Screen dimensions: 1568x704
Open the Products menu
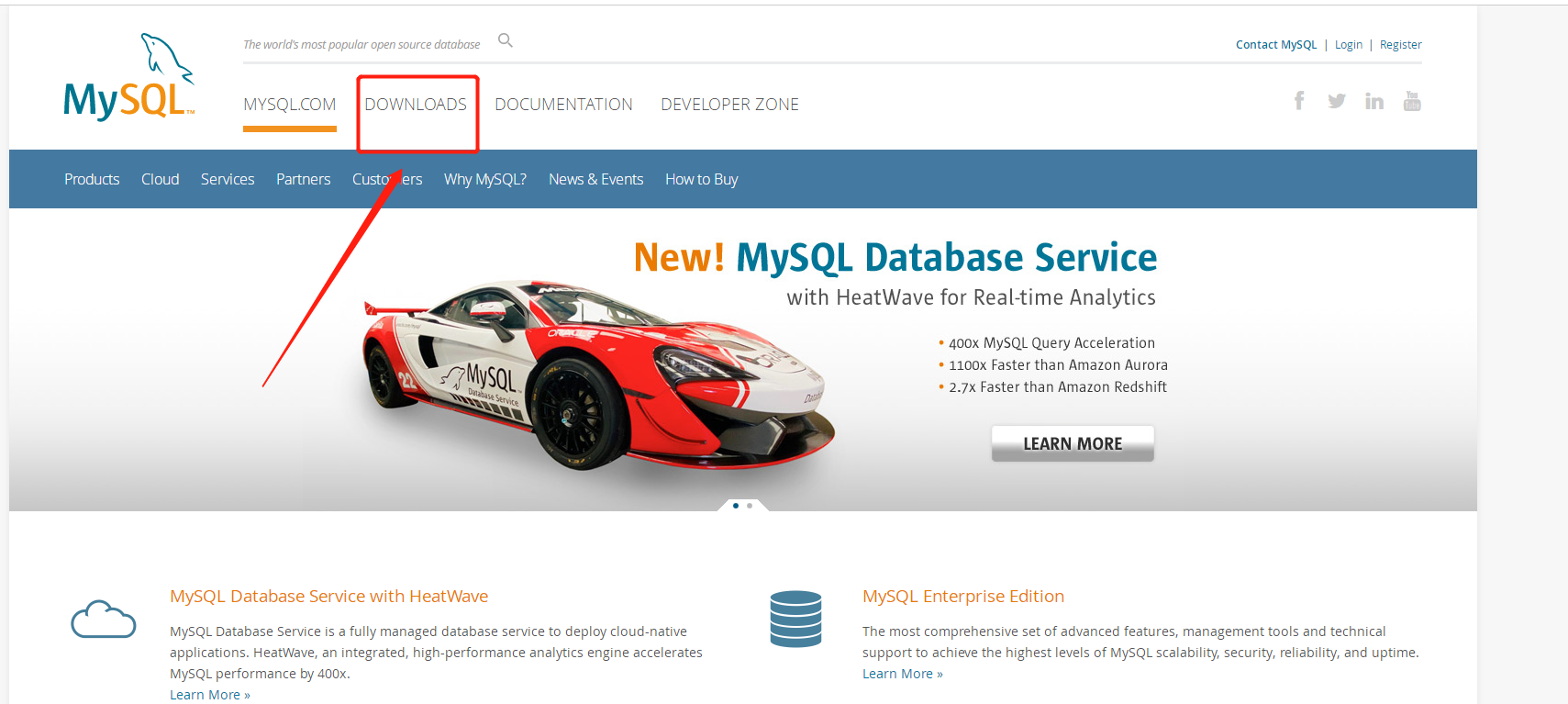[x=92, y=179]
